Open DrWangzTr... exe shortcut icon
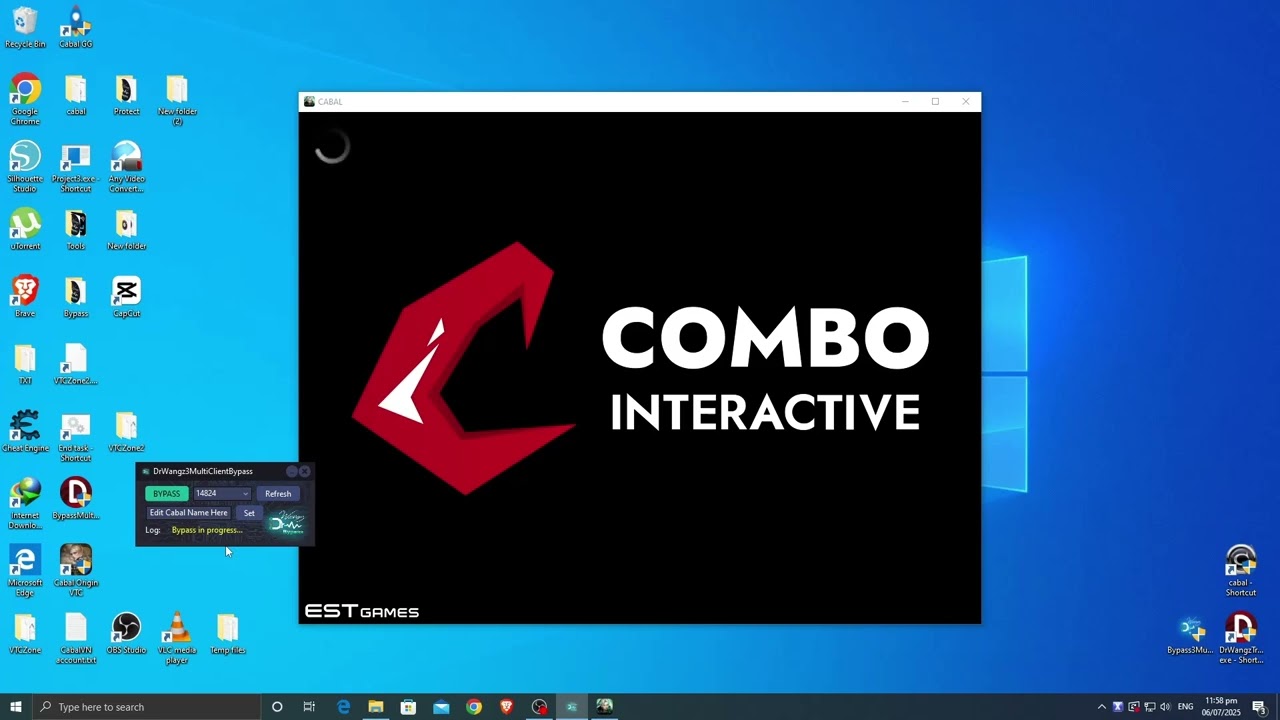The height and width of the screenshot is (720, 1280). point(1241,639)
